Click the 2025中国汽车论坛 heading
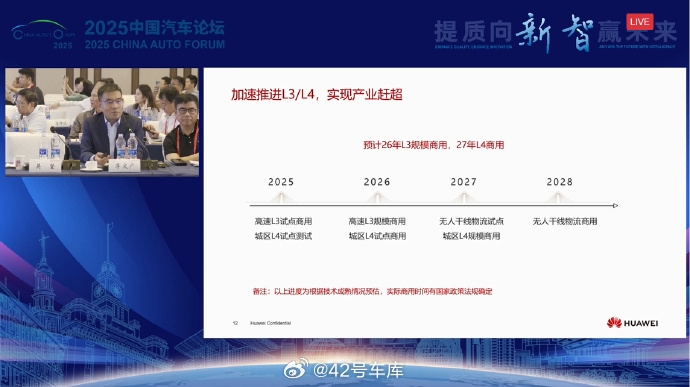 [x=154, y=28]
